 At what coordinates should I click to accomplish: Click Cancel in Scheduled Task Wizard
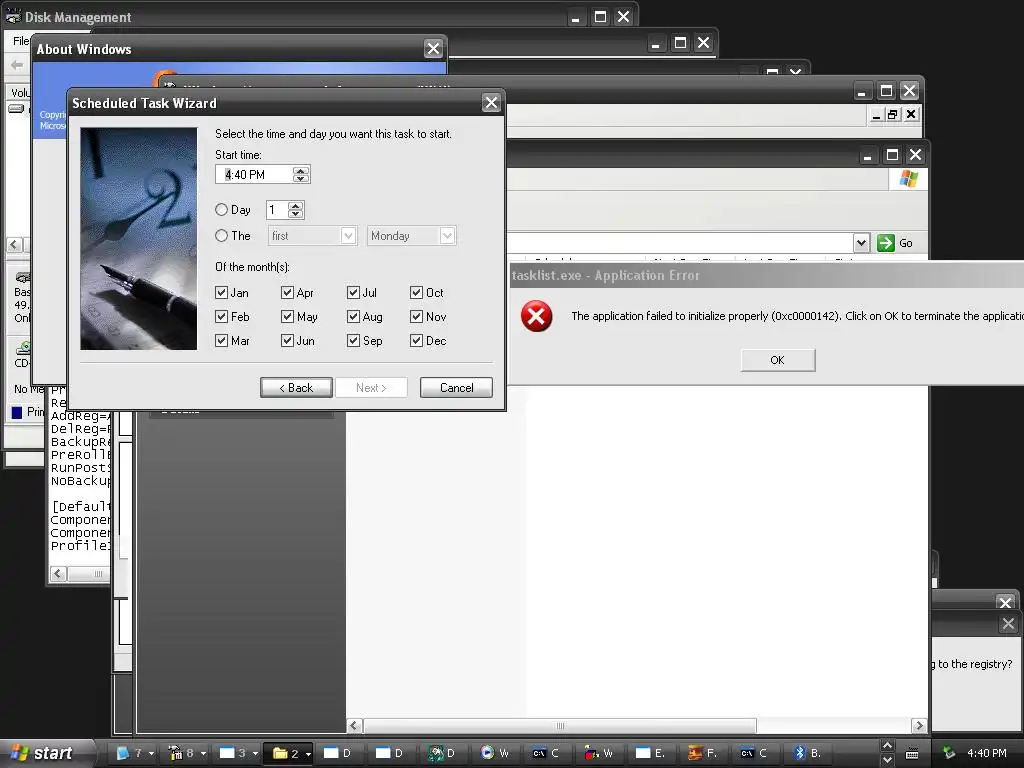(456, 387)
